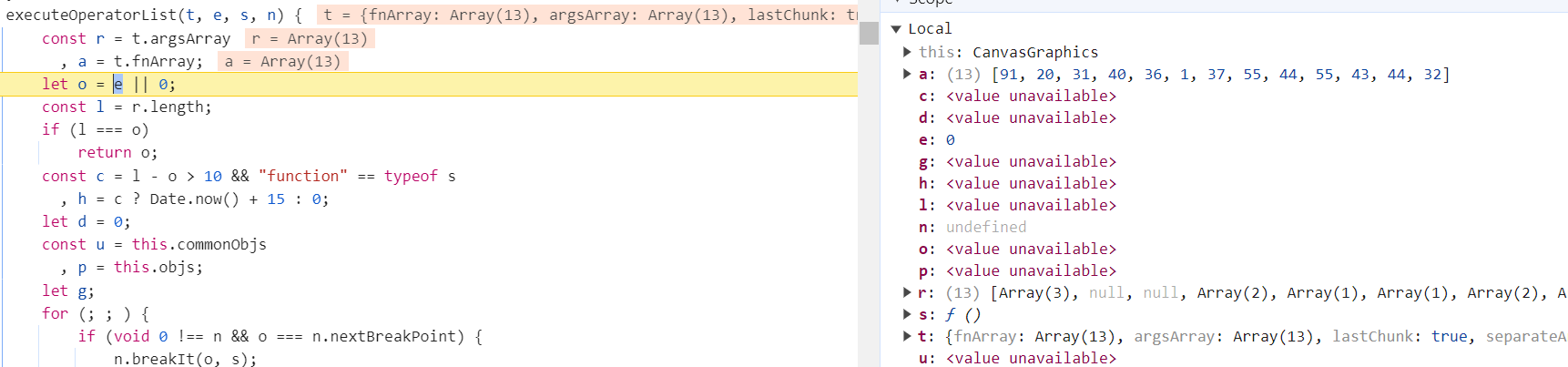
Task: Click the inline 'r = Array(13)' value hint
Action: pos(310,39)
